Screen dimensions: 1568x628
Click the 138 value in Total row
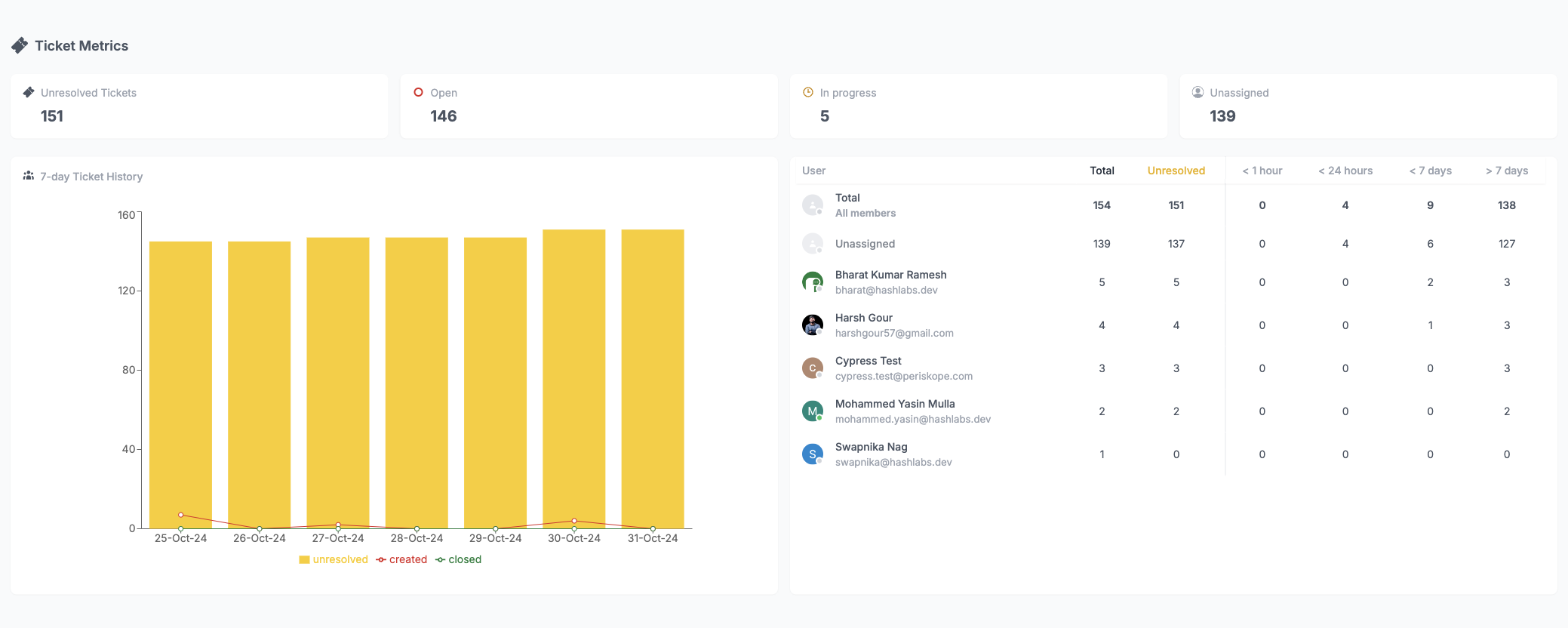coord(1507,205)
